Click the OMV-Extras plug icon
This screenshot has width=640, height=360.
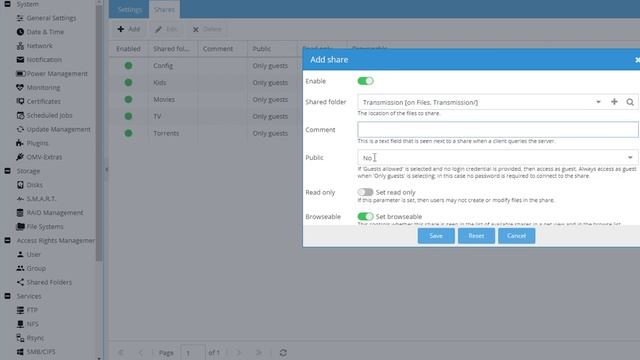click(x=20, y=157)
